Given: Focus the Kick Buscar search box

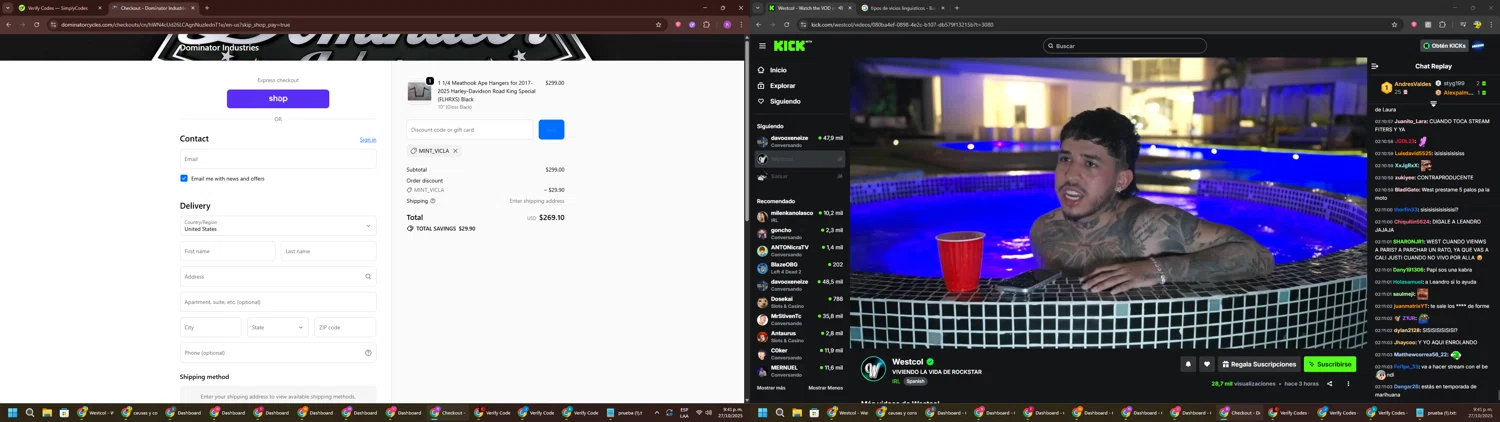Looking at the screenshot, I should click(x=1125, y=46).
